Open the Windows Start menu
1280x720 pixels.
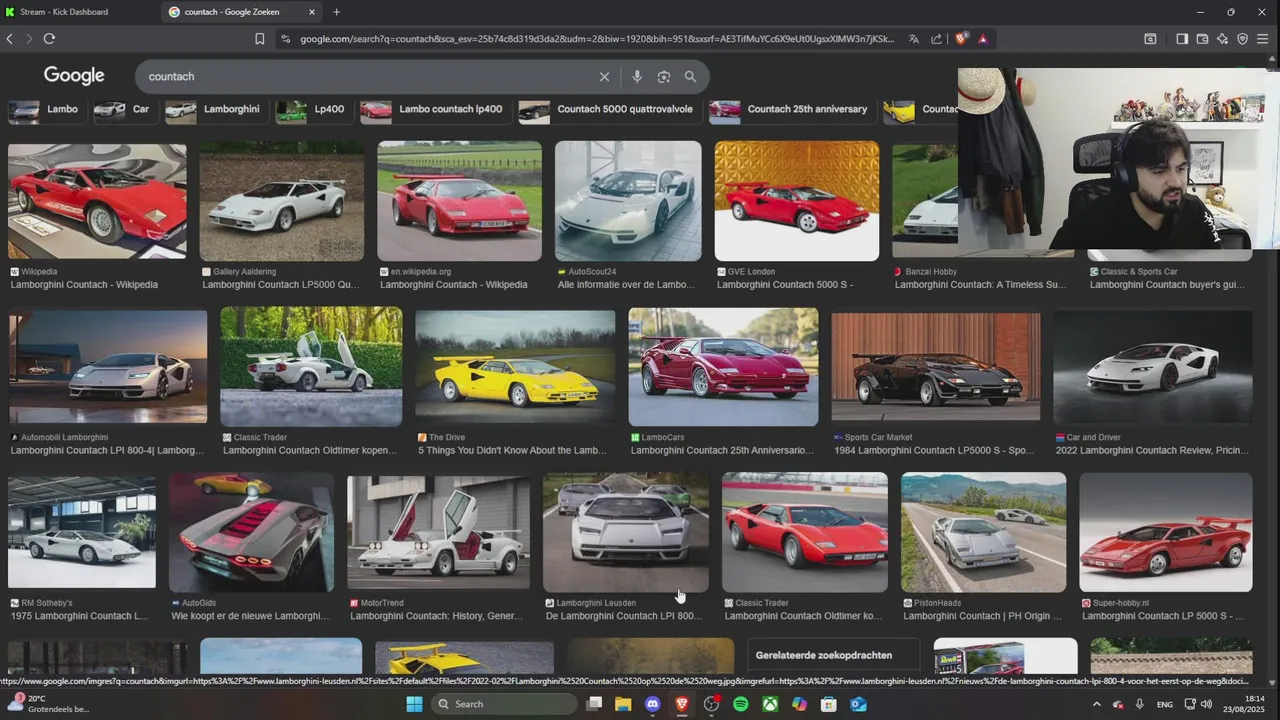pos(414,704)
